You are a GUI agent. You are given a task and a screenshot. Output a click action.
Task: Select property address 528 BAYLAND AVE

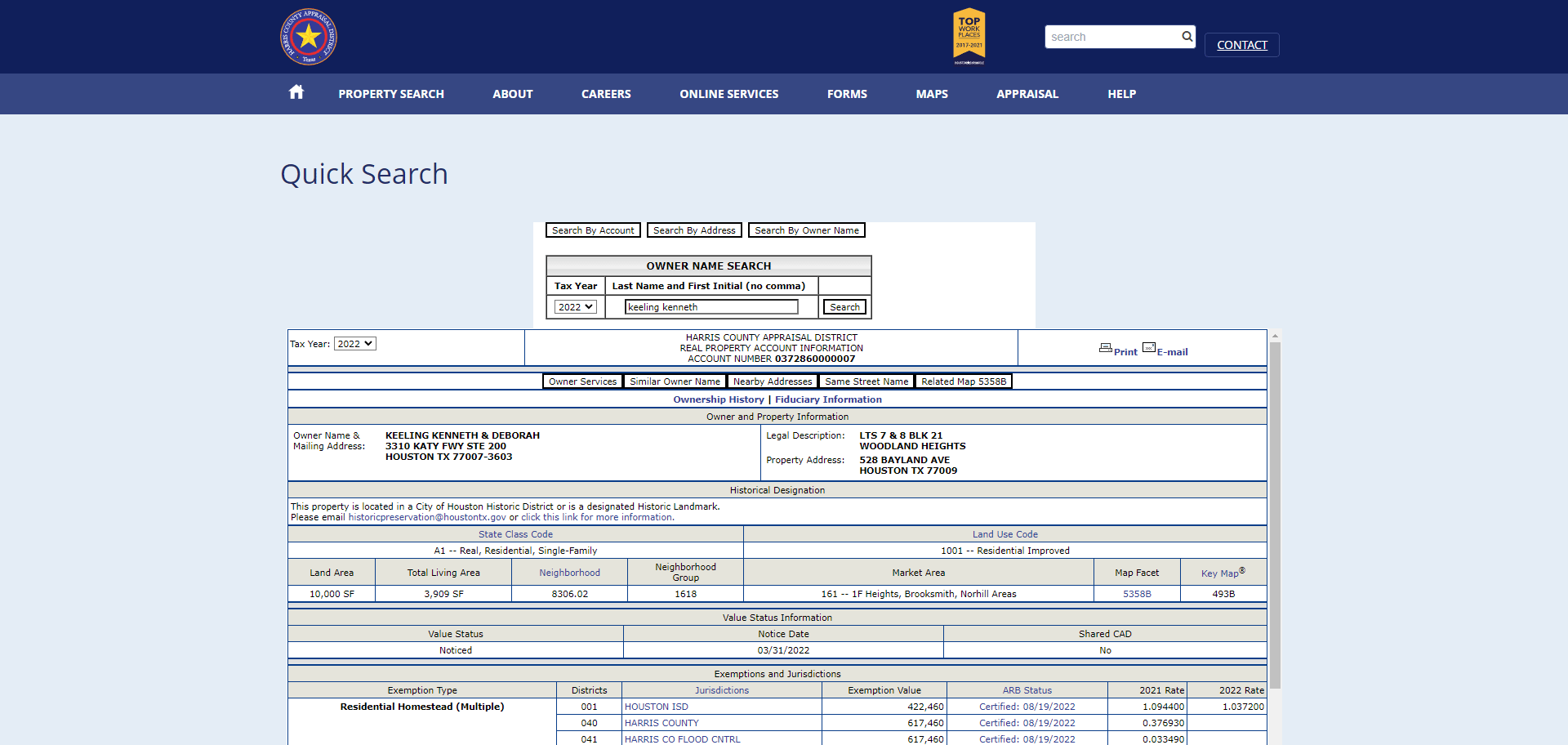pos(904,460)
